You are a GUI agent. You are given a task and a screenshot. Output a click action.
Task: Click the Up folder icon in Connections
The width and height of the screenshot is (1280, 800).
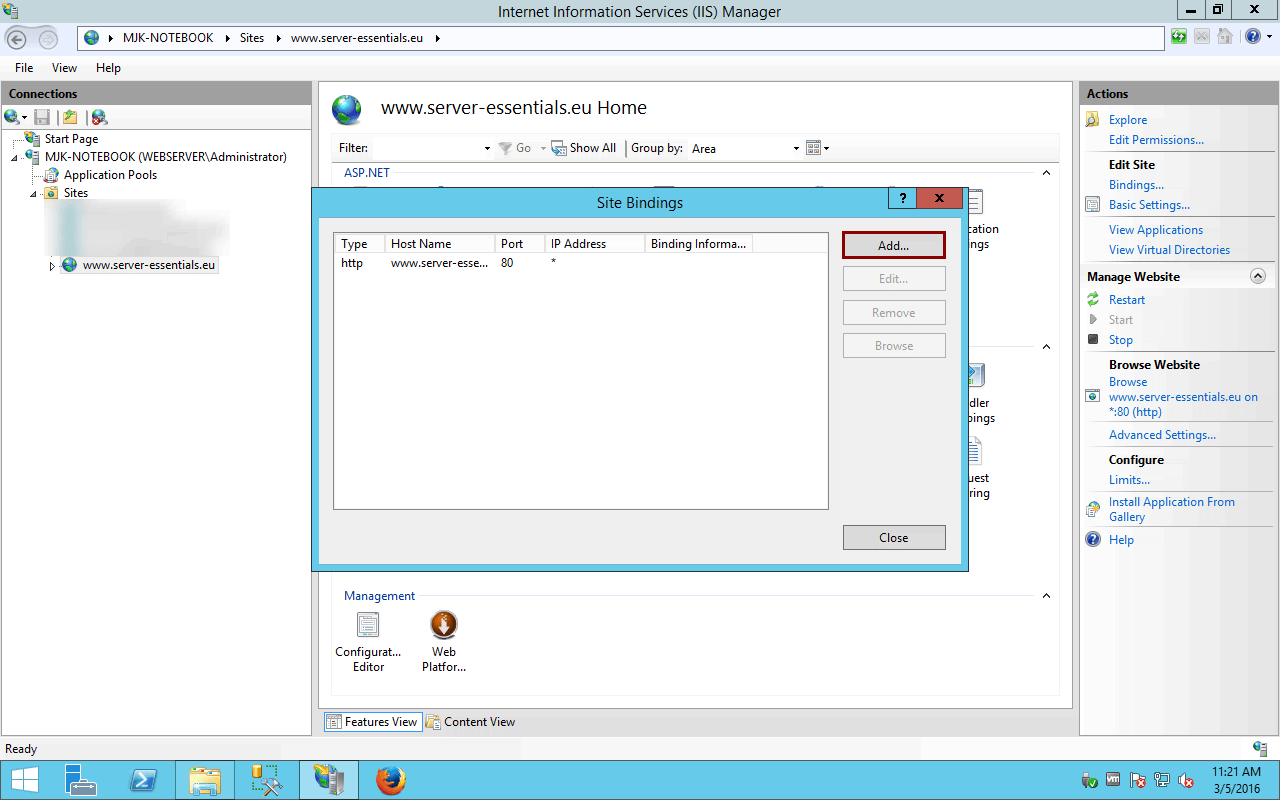point(70,117)
